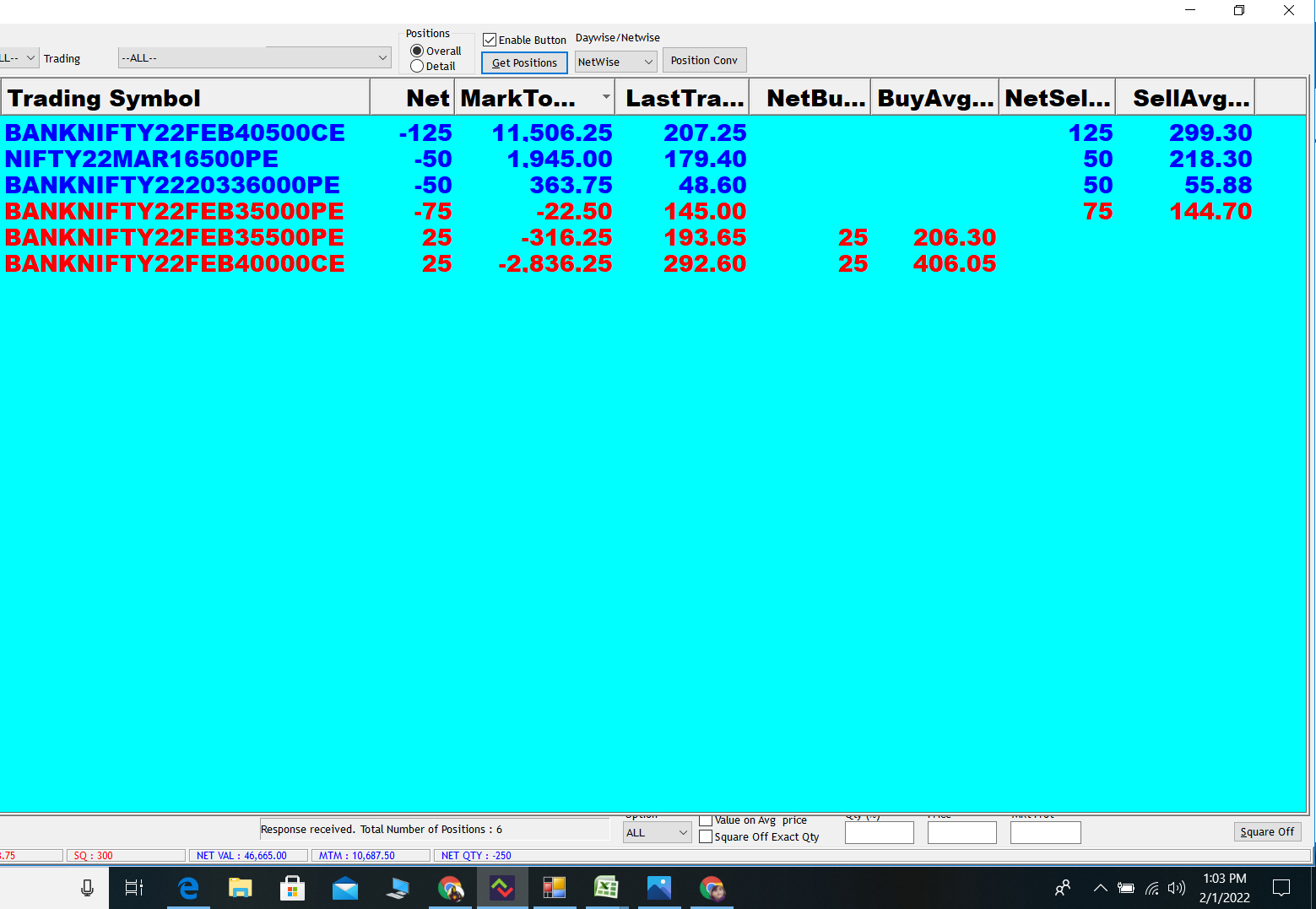Sort by Trading Symbol column header
Viewport: 1316px width, 909px height.
(186, 98)
